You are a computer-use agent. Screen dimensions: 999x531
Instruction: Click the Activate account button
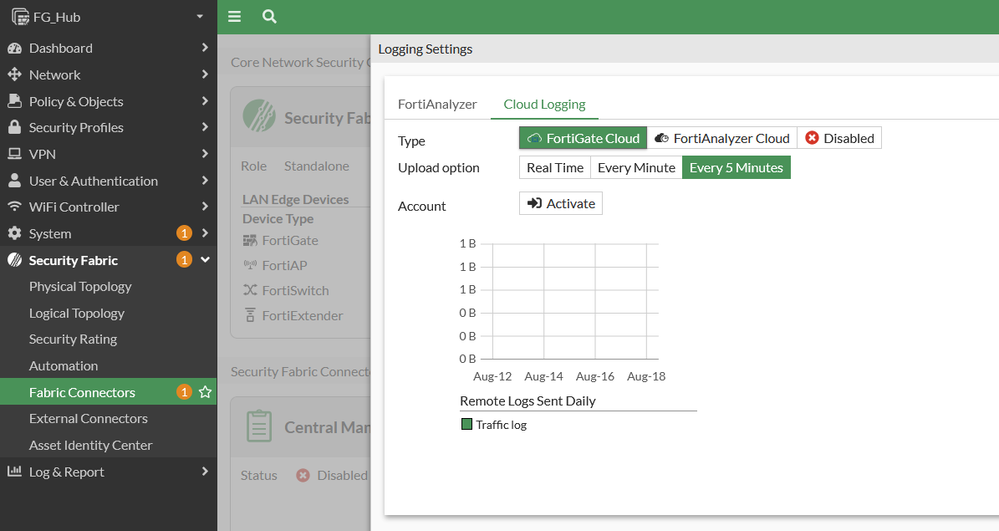click(x=560, y=204)
